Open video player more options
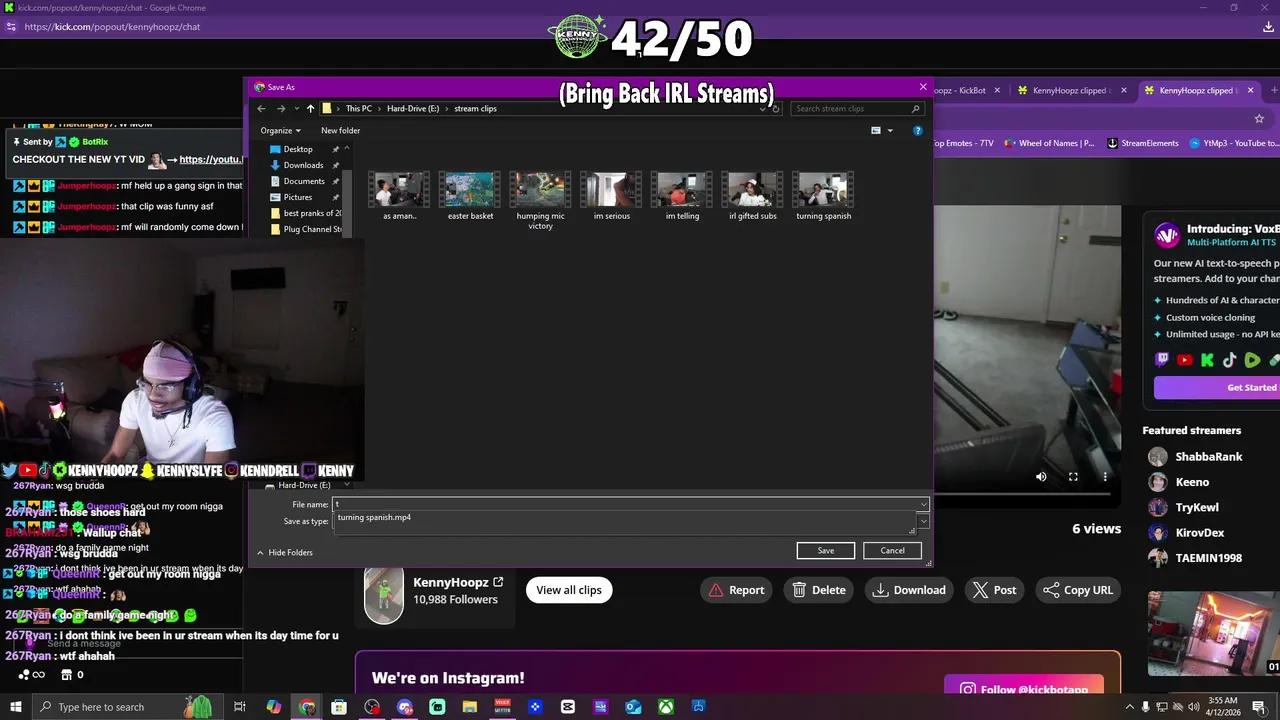Screen dimensions: 1280x720 [x=1105, y=477]
